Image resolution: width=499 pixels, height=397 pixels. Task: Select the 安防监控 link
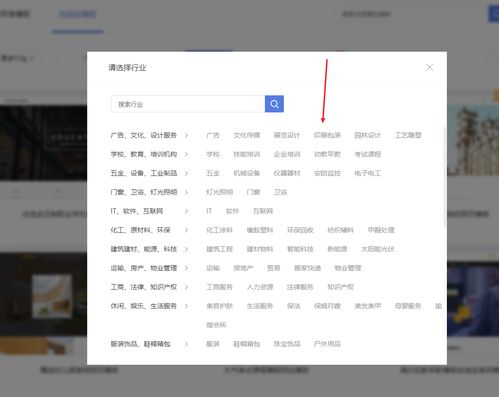click(327, 173)
